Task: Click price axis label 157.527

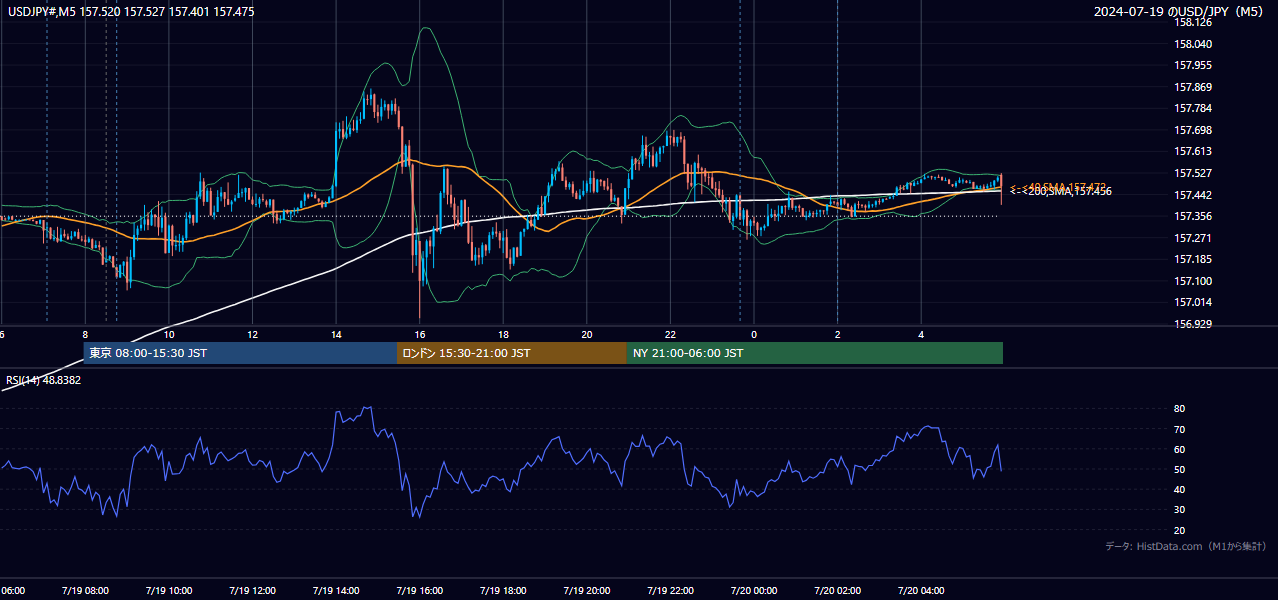Action: pyautogui.click(x=1193, y=173)
